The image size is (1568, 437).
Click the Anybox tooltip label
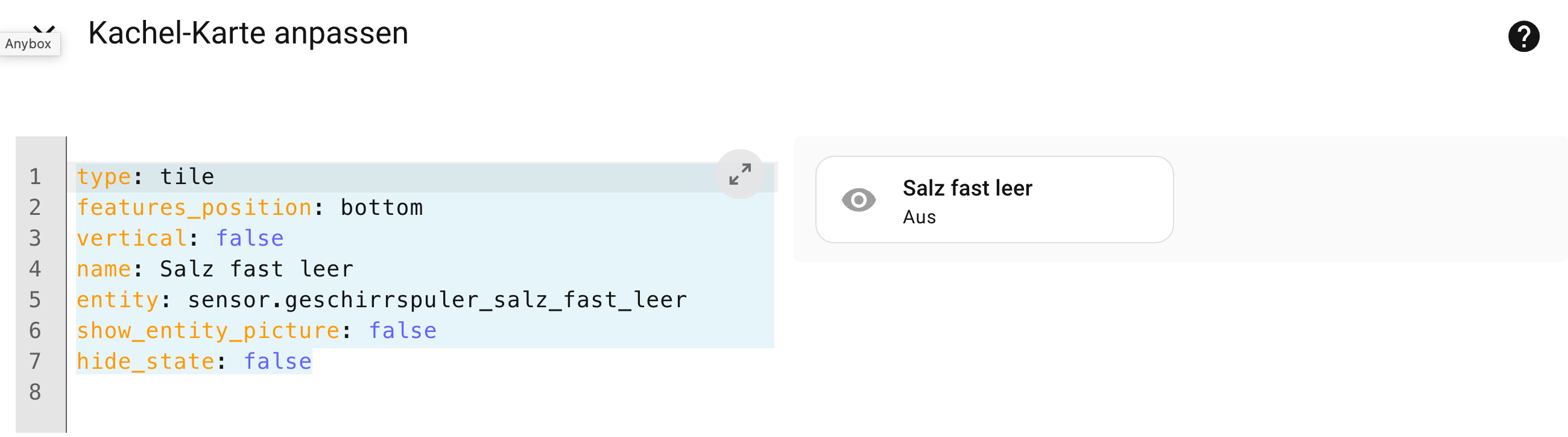pos(28,44)
